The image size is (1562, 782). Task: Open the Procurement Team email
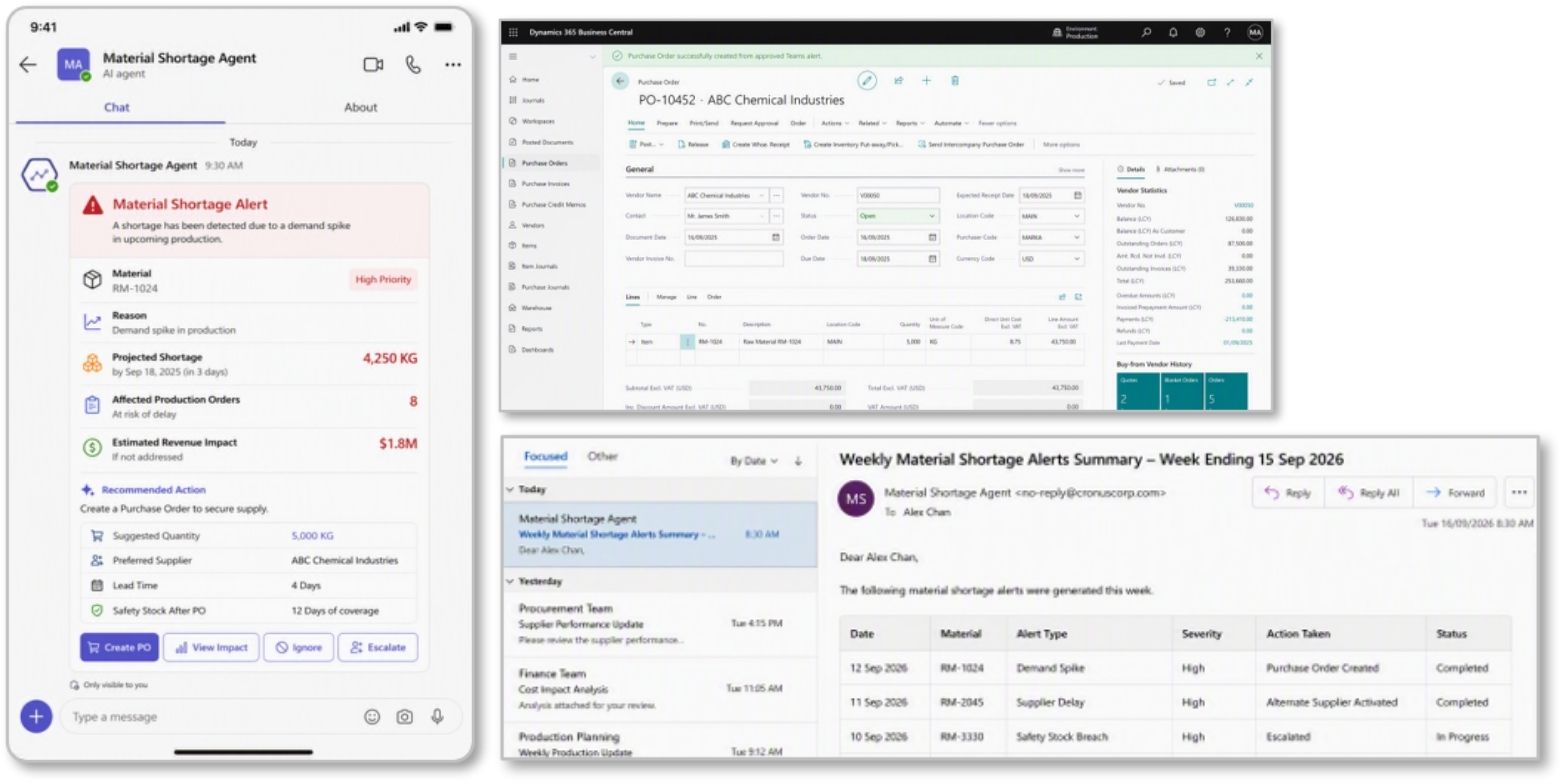[x=660, y=623]
